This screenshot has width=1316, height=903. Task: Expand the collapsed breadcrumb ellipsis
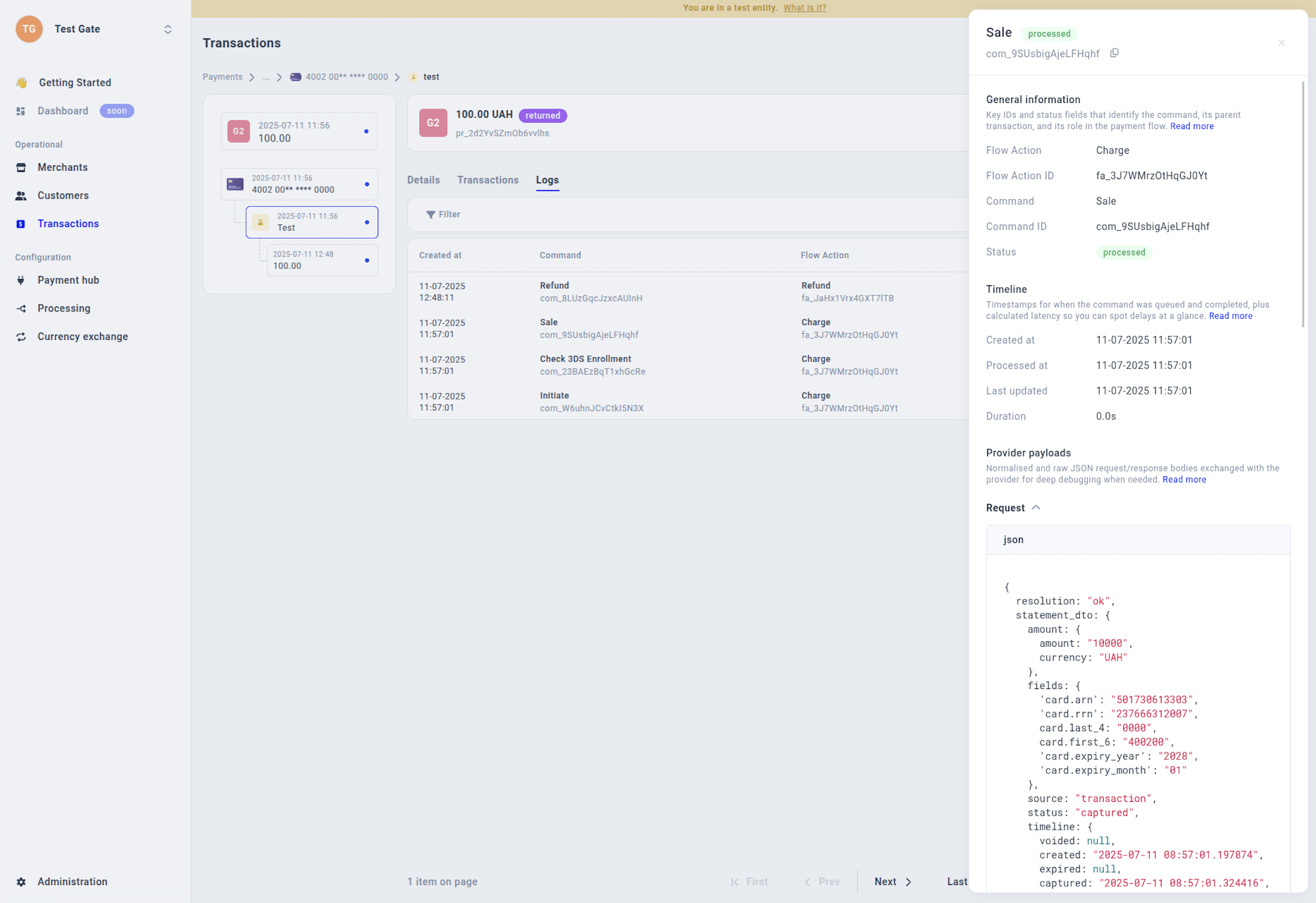(266, 77)
